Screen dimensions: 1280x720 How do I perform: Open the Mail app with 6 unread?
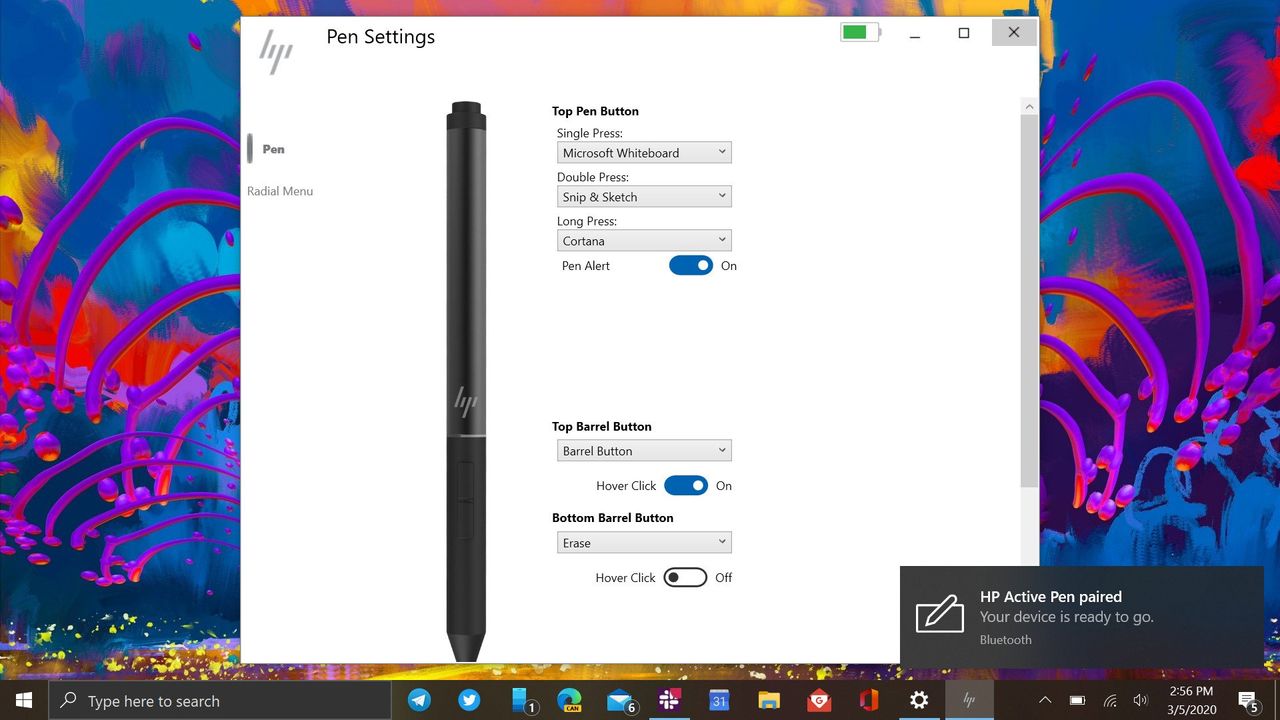pos(620,701)
